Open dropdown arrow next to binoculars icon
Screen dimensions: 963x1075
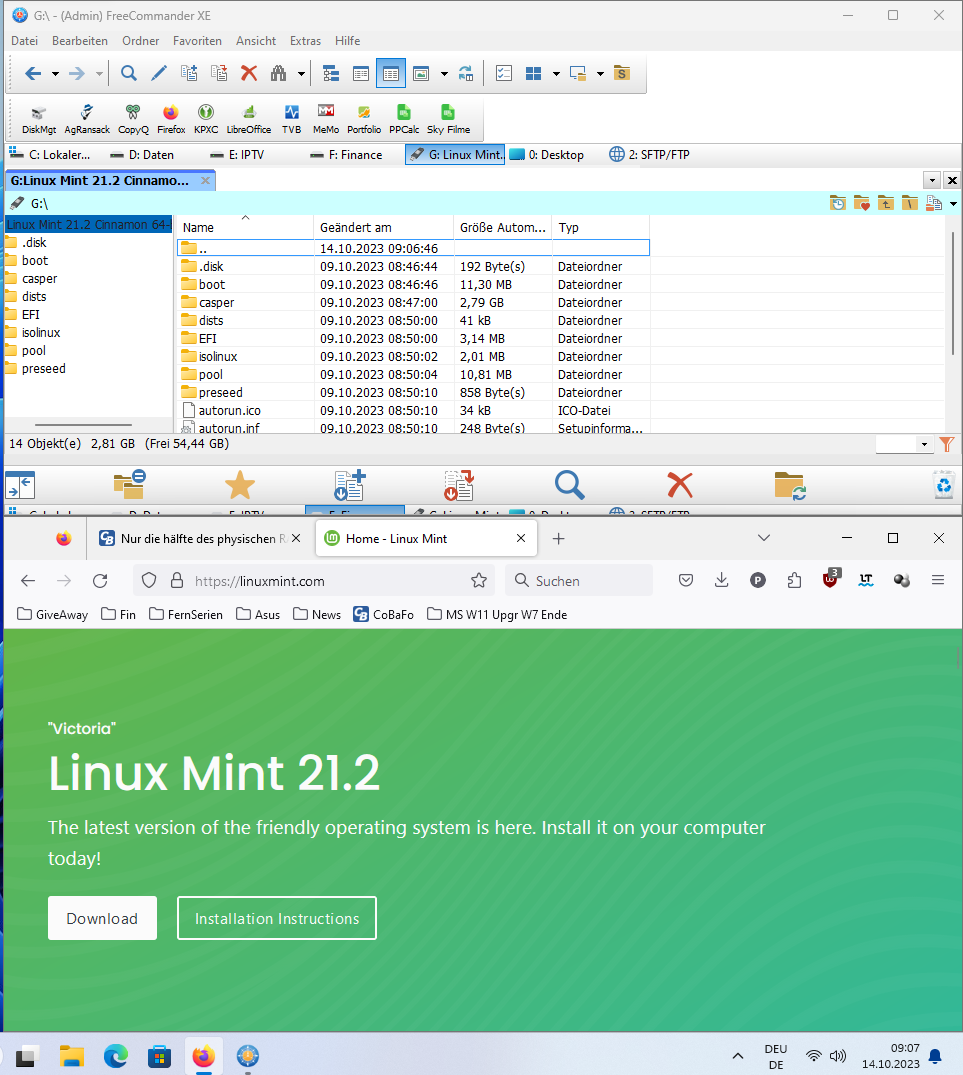(x=301, y=73)
